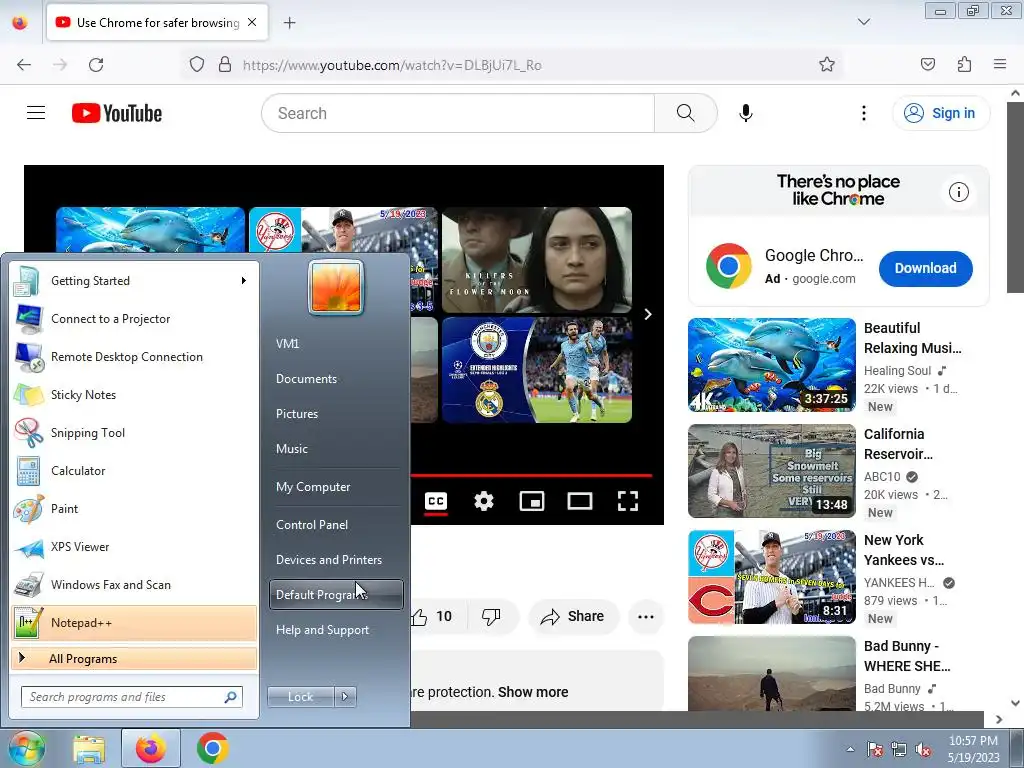Viewport: 1024px width, 768px height.
Task: Enable miniplayer mode
Action: [532, 501]
